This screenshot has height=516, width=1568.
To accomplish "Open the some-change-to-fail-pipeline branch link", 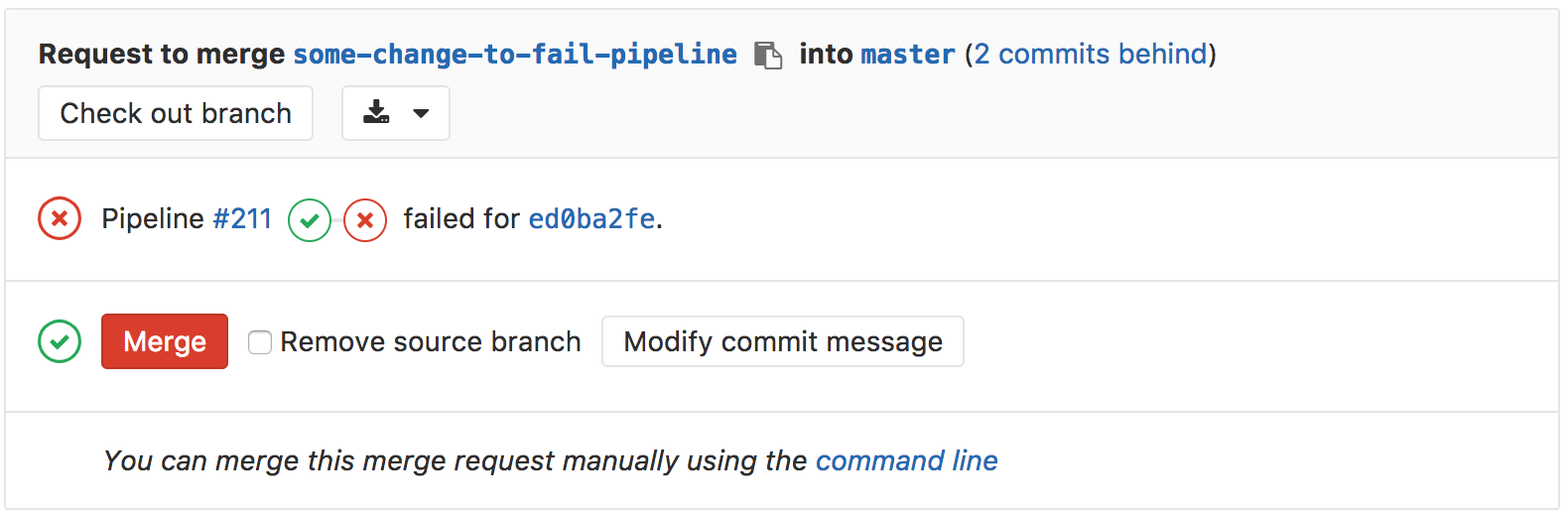I will (515, 54).
